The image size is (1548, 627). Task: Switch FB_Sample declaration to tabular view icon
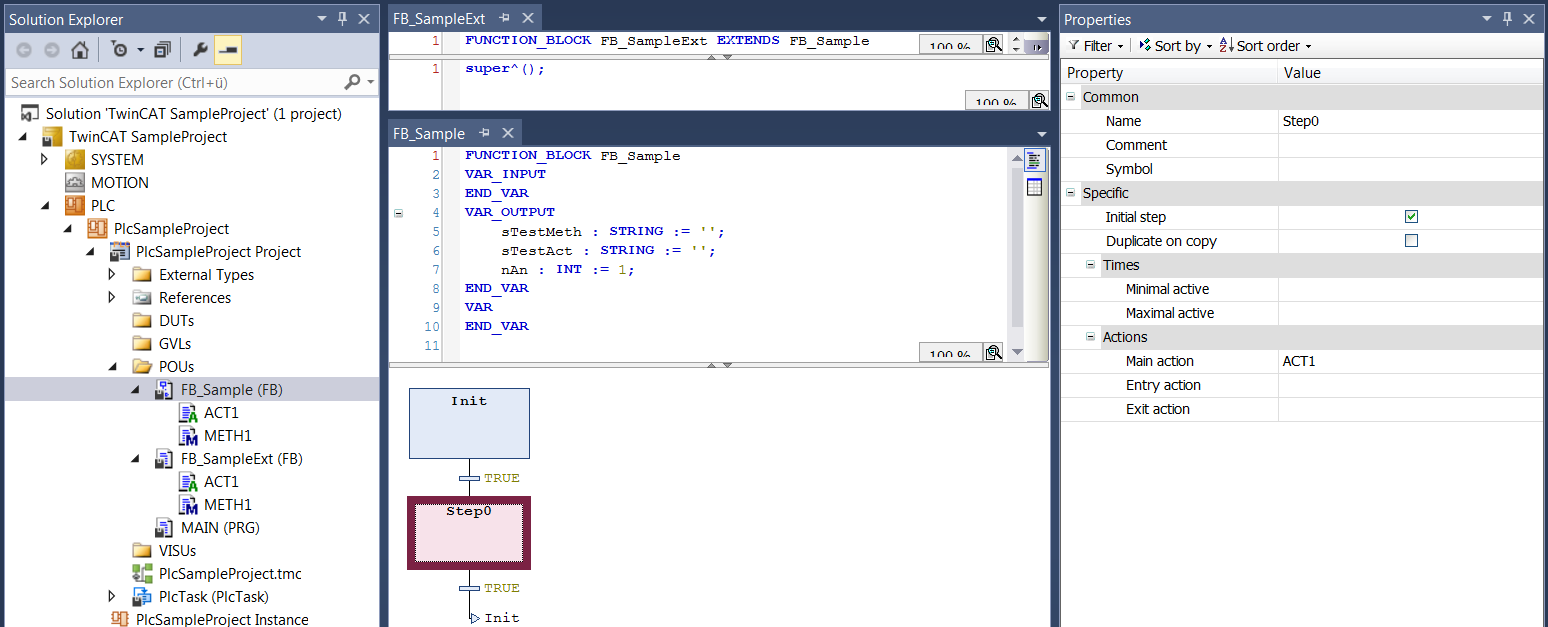pyautogui.click(x=1034, y=187)
